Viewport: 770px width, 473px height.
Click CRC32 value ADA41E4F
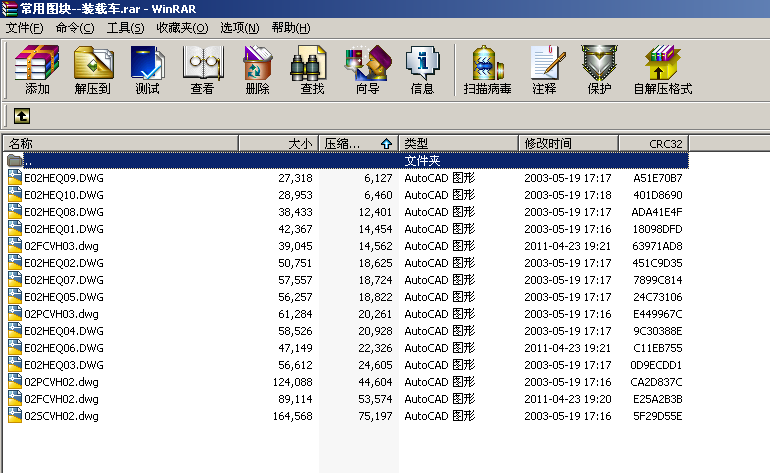point(657,212)
